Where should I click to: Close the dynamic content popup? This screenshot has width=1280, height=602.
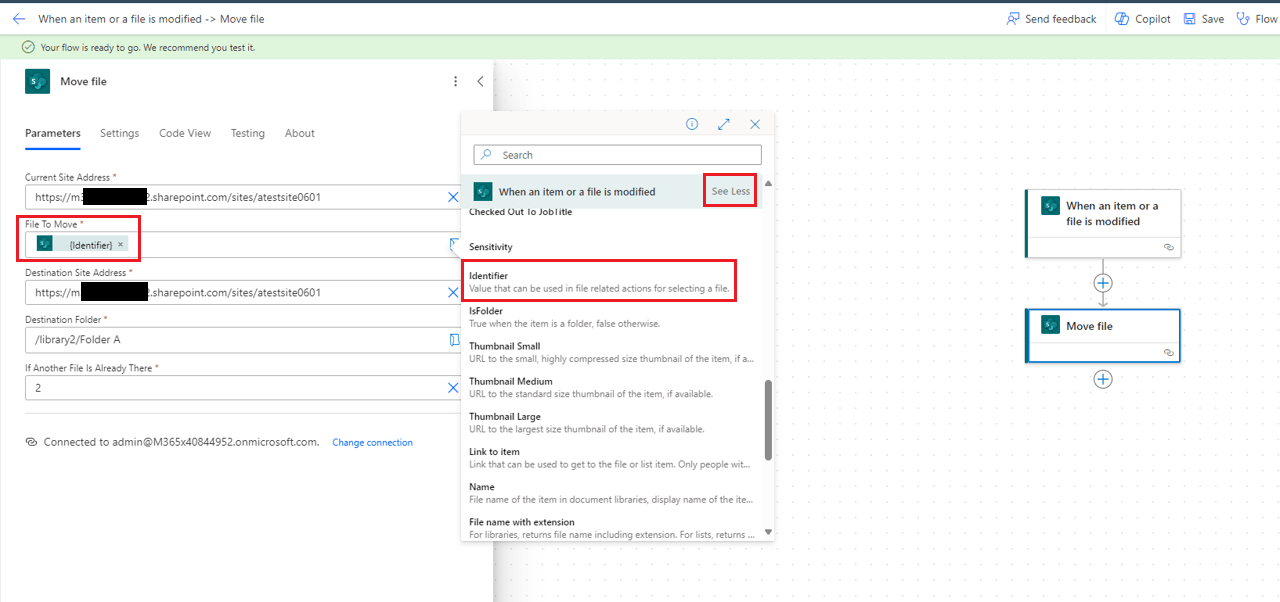pyautogui.click(x=755, y=124)
